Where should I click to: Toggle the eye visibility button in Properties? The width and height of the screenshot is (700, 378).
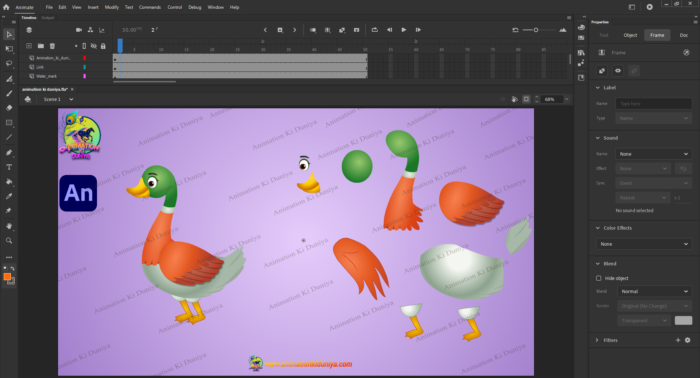[618, 71]
